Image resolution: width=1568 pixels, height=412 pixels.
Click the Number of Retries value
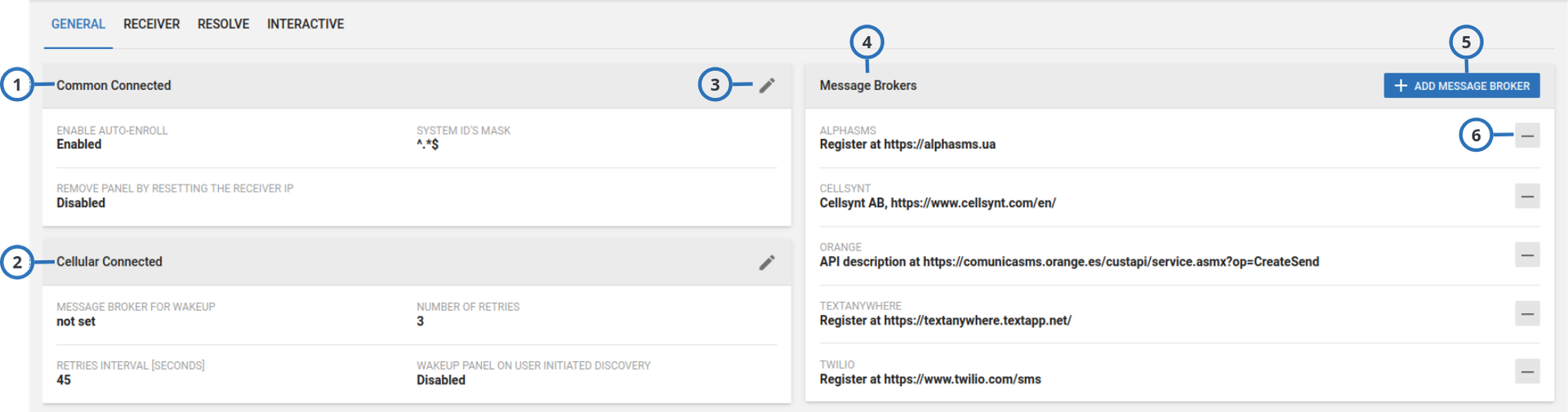tap(421, 321)
